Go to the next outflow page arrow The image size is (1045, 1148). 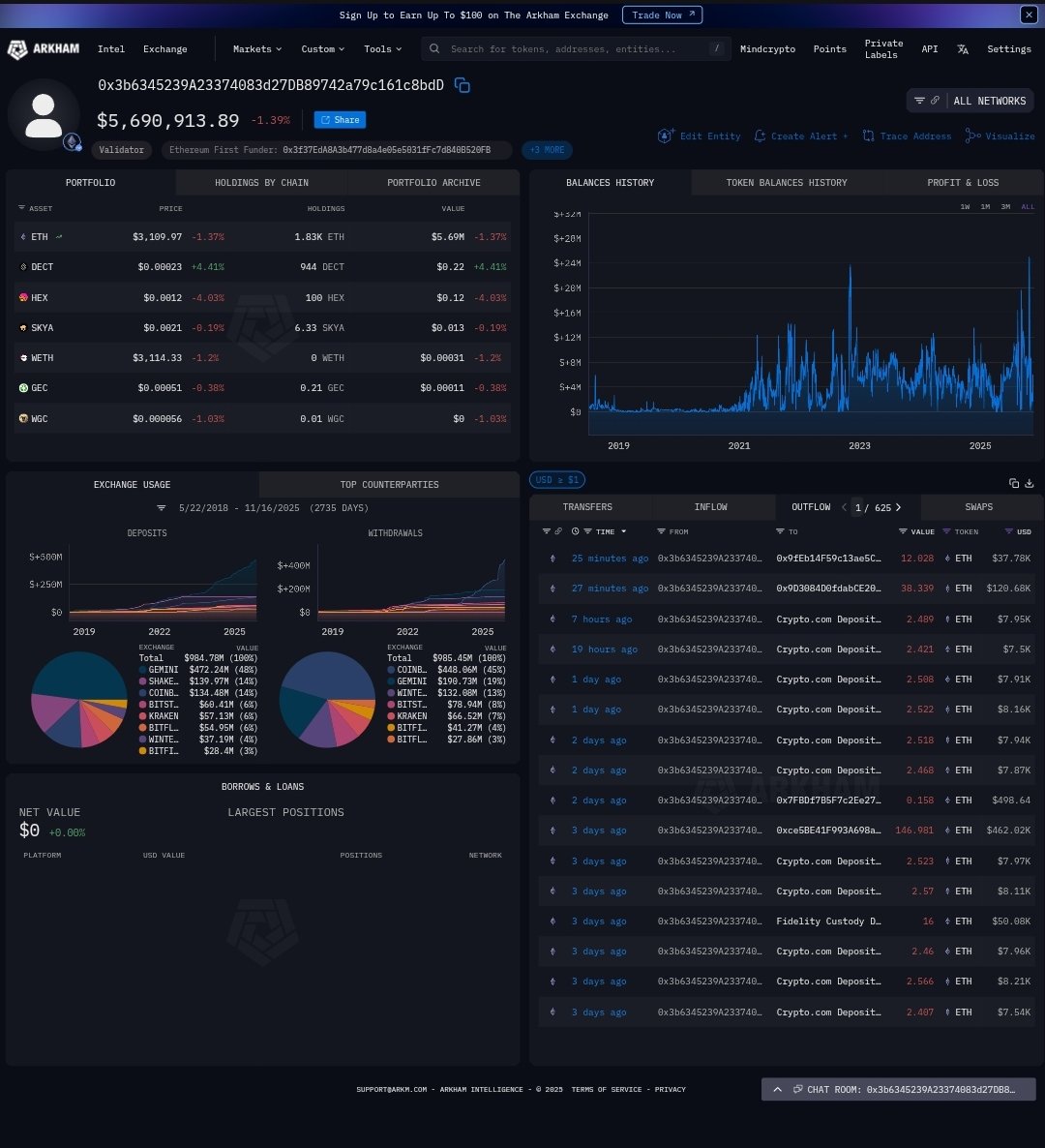899,506
